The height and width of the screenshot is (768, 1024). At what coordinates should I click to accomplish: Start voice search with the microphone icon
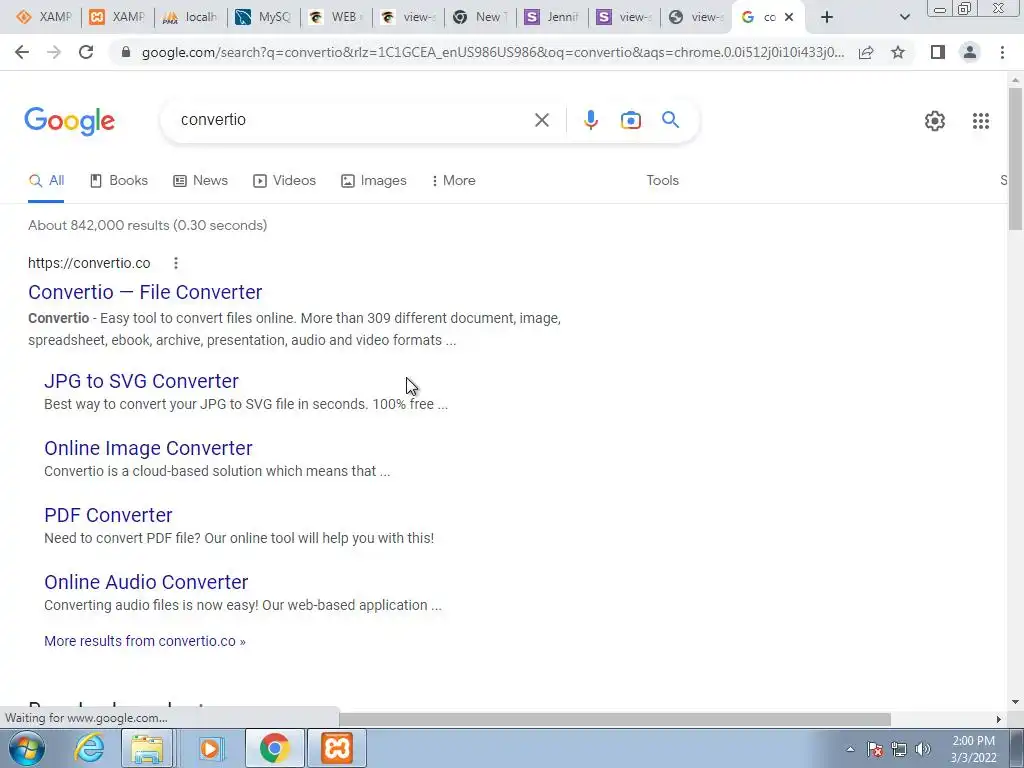[590, 120]
